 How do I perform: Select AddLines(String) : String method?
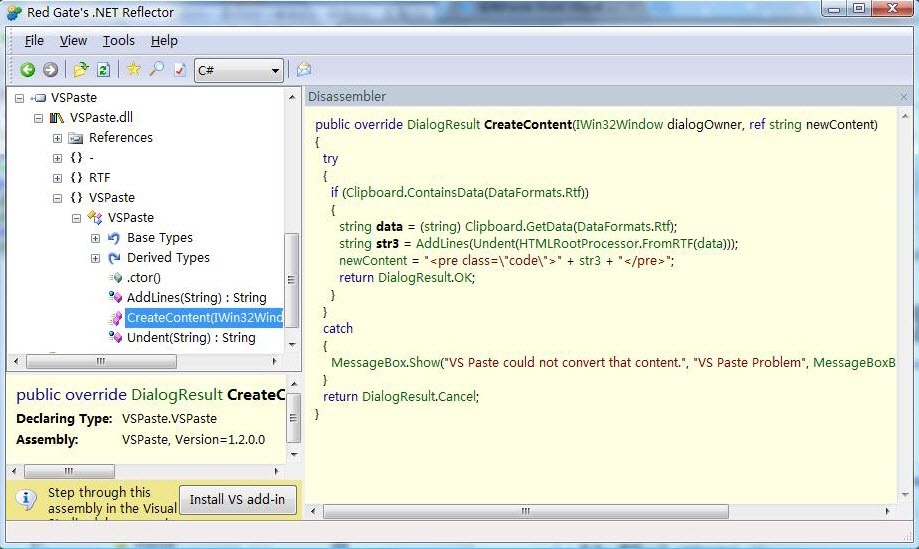pos(196,298)
